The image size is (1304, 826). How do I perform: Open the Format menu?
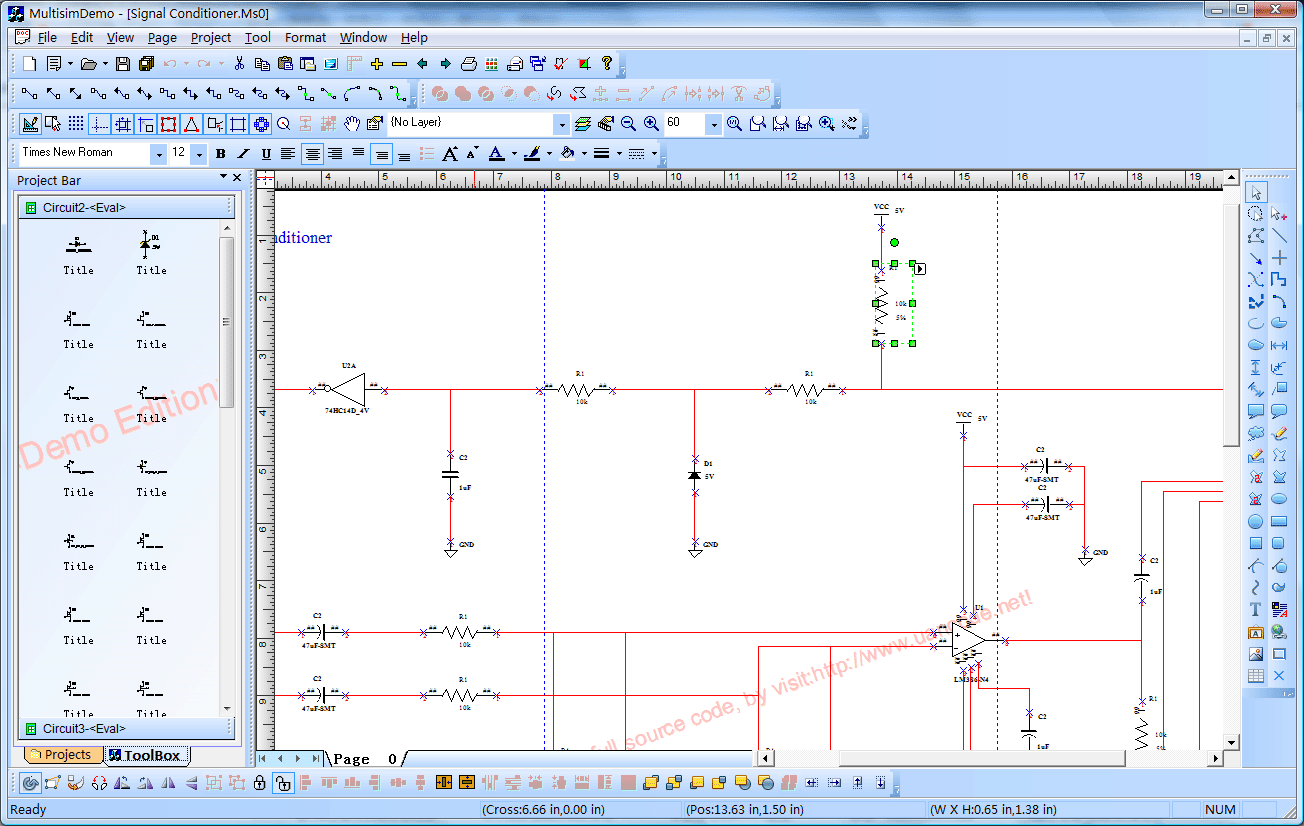[305, 37]
